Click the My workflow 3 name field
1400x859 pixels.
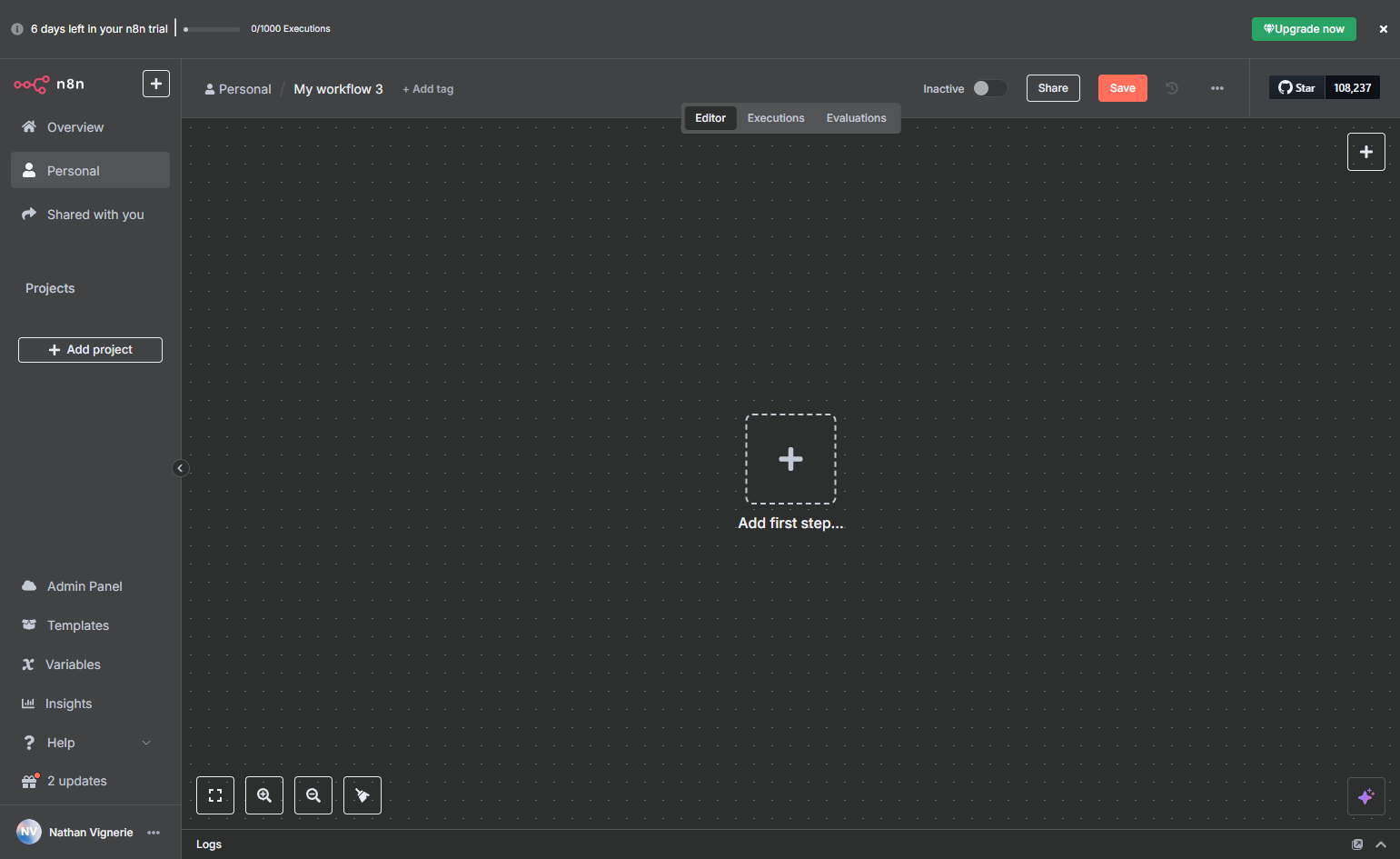click(338, 89)
